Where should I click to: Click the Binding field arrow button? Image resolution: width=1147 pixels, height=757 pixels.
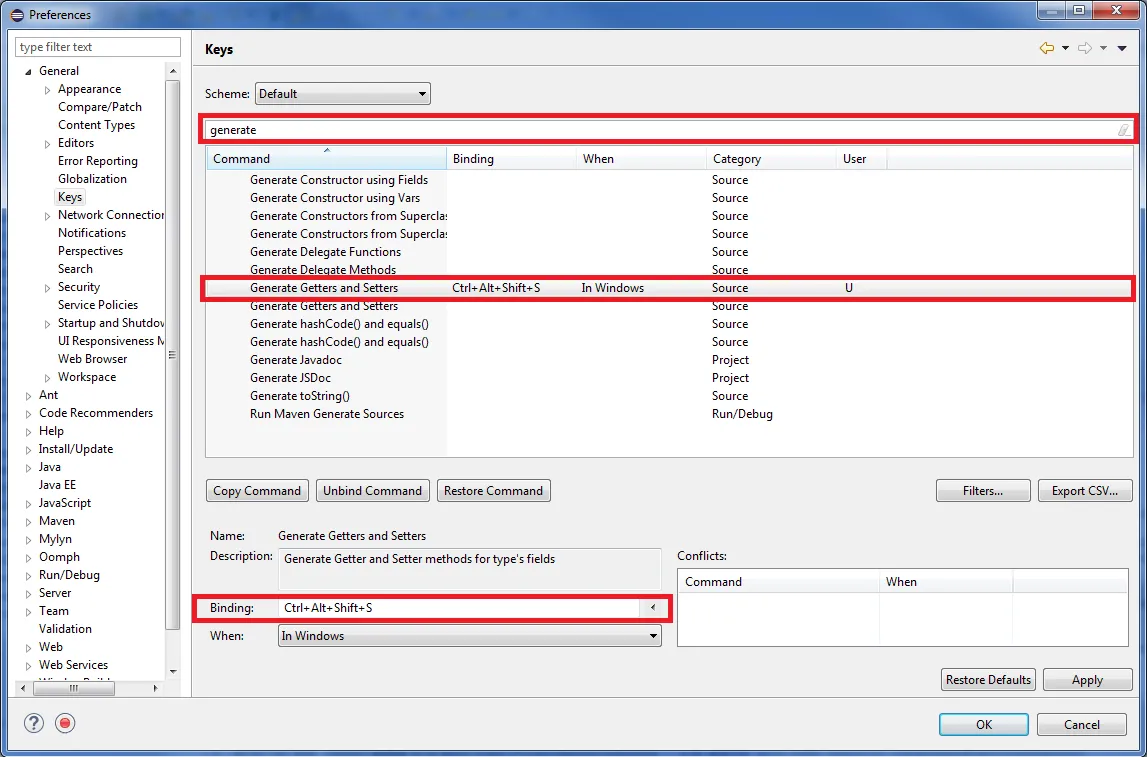tap(651, 608)
